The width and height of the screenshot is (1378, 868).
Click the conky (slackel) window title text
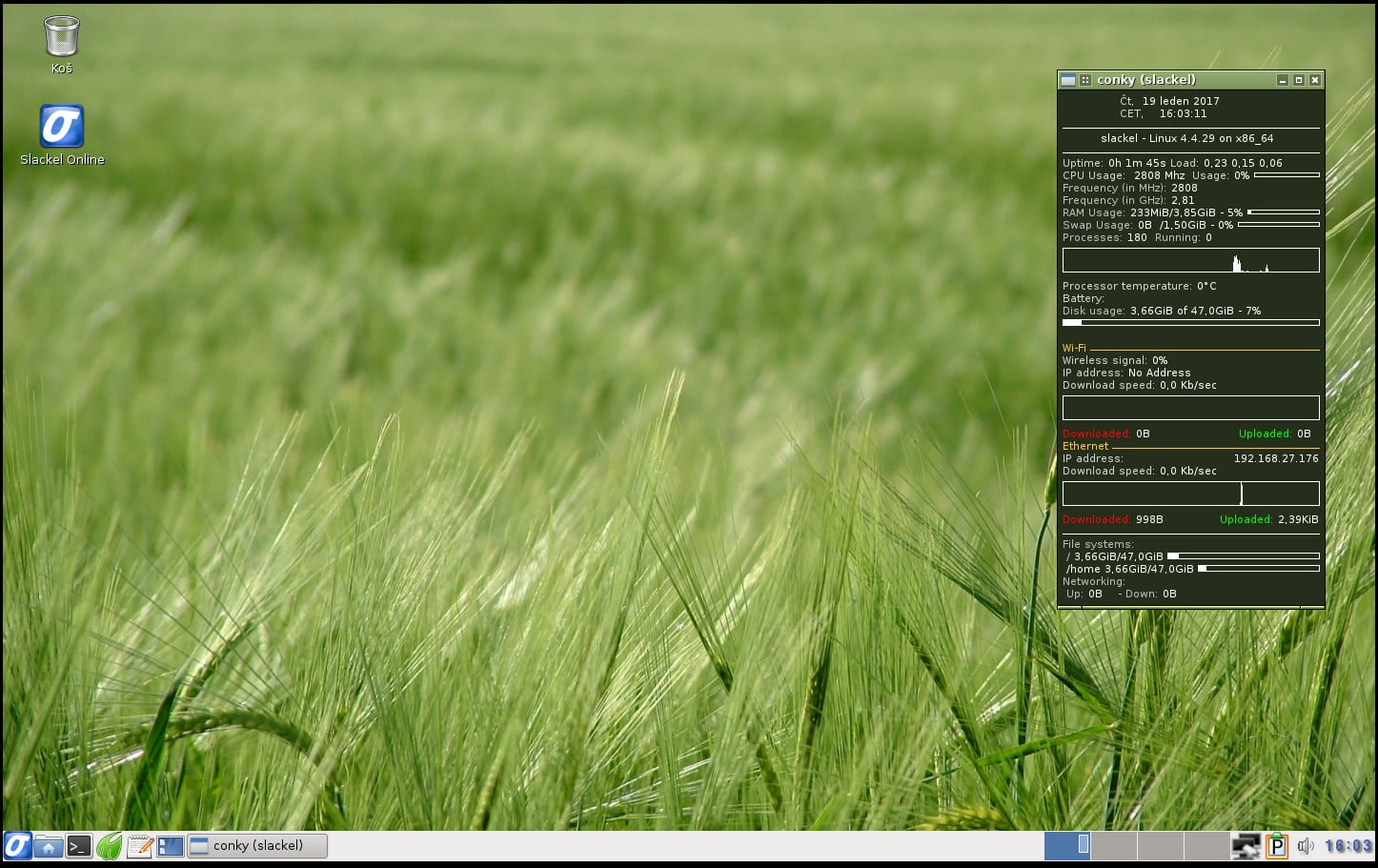(1146, 80)
